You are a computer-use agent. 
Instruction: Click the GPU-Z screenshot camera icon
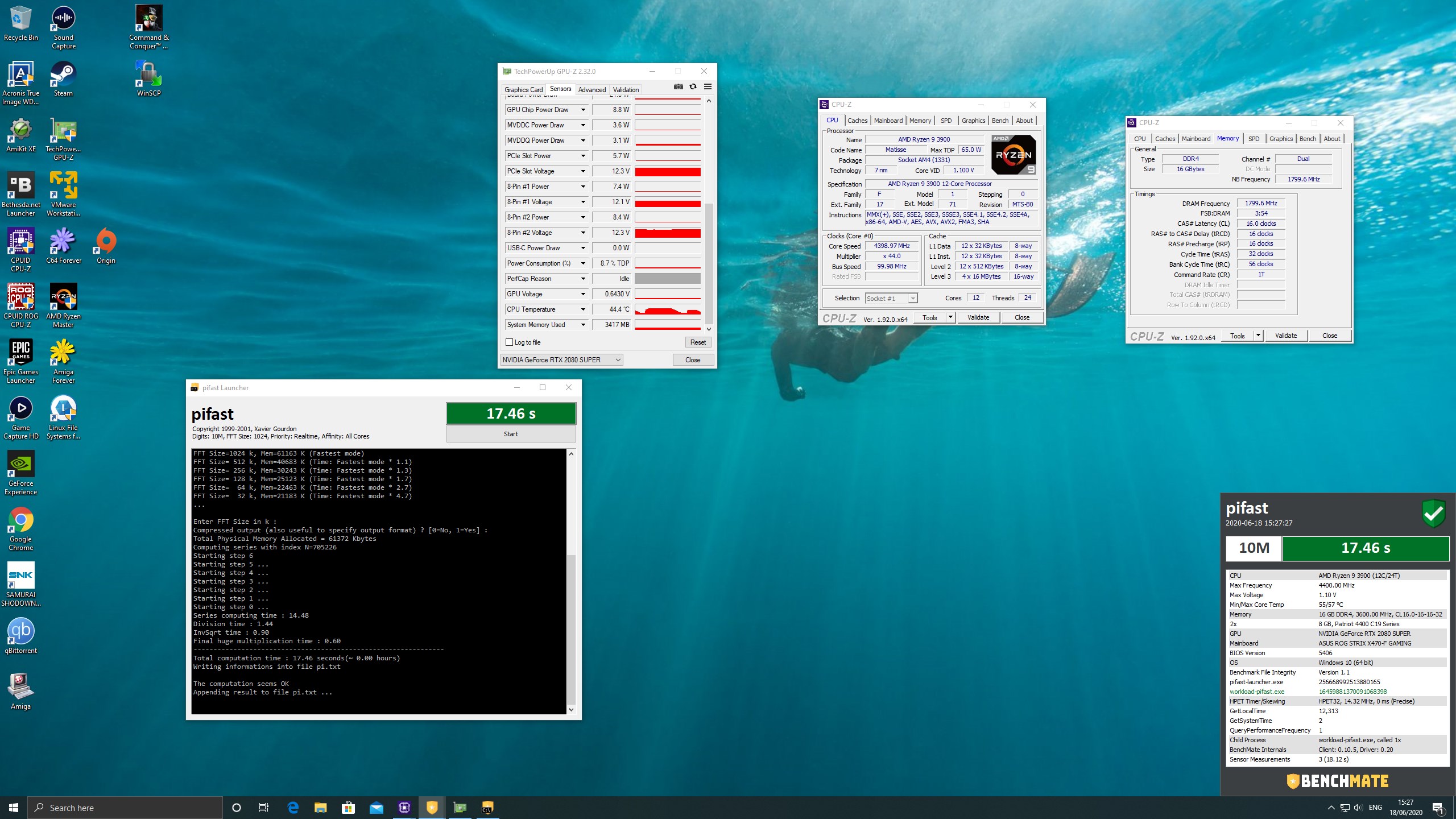678,86
